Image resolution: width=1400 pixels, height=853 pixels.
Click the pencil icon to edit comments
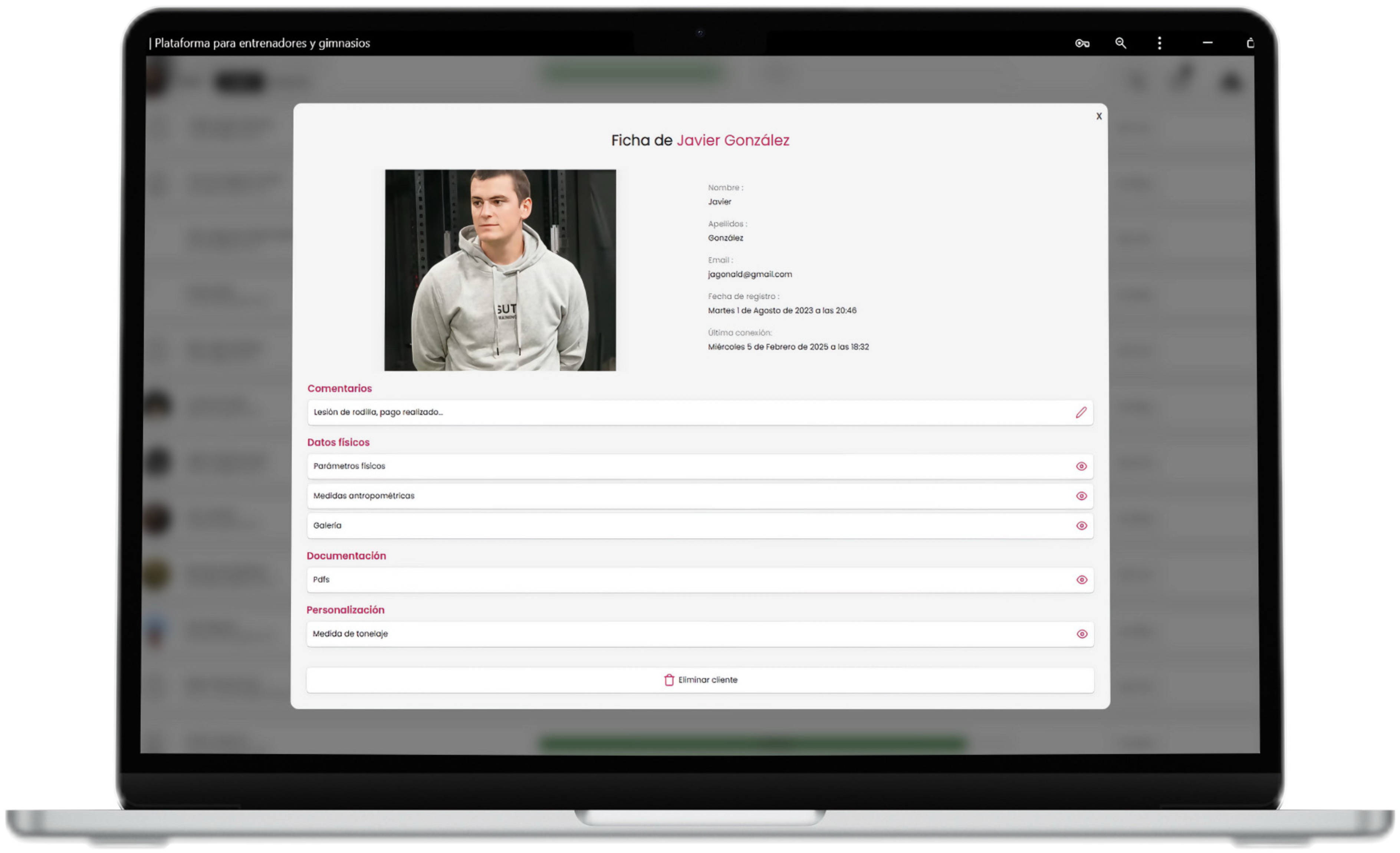coord(1081,412)
